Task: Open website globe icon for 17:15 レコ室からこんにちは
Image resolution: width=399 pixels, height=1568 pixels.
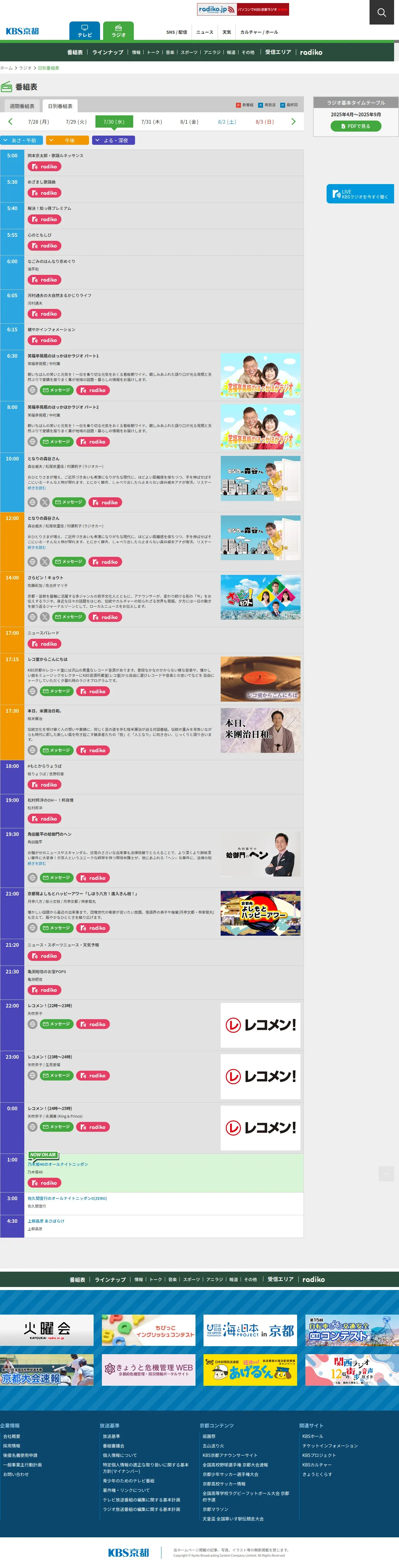Action: click(33, 692)
